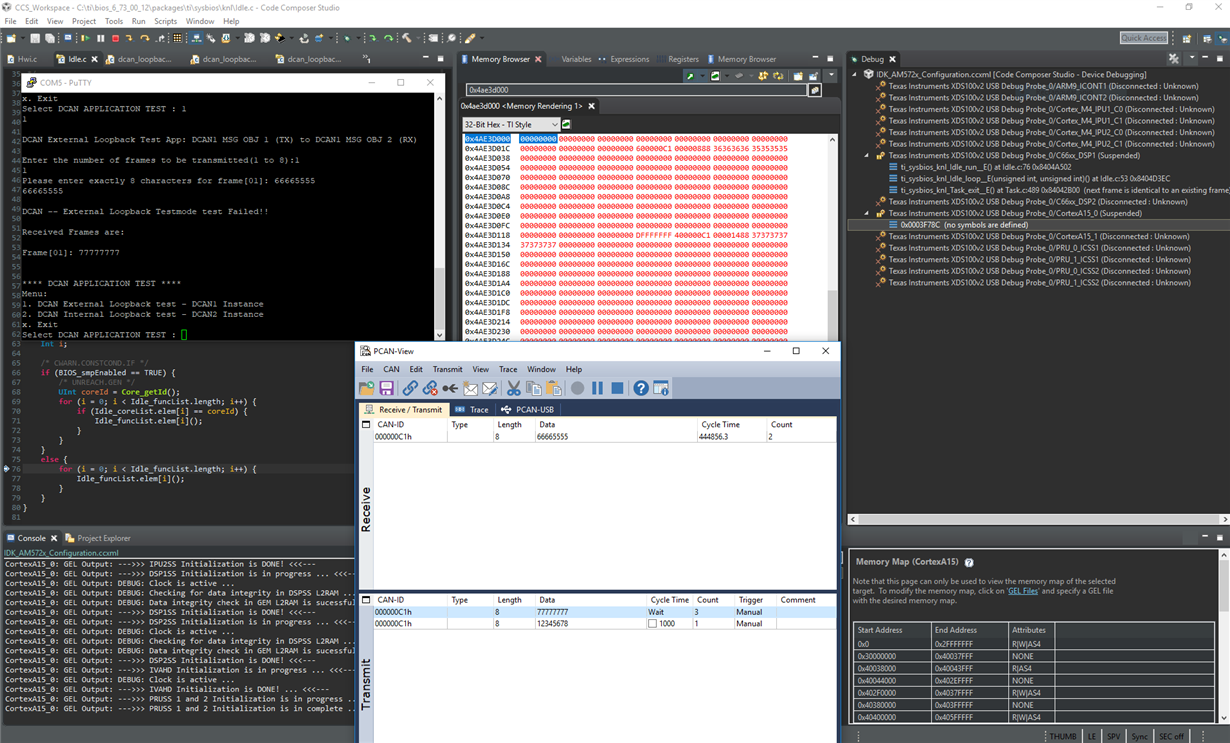Toggle the 1000 cycle time checkbox on transmit message

pos(650,623)
